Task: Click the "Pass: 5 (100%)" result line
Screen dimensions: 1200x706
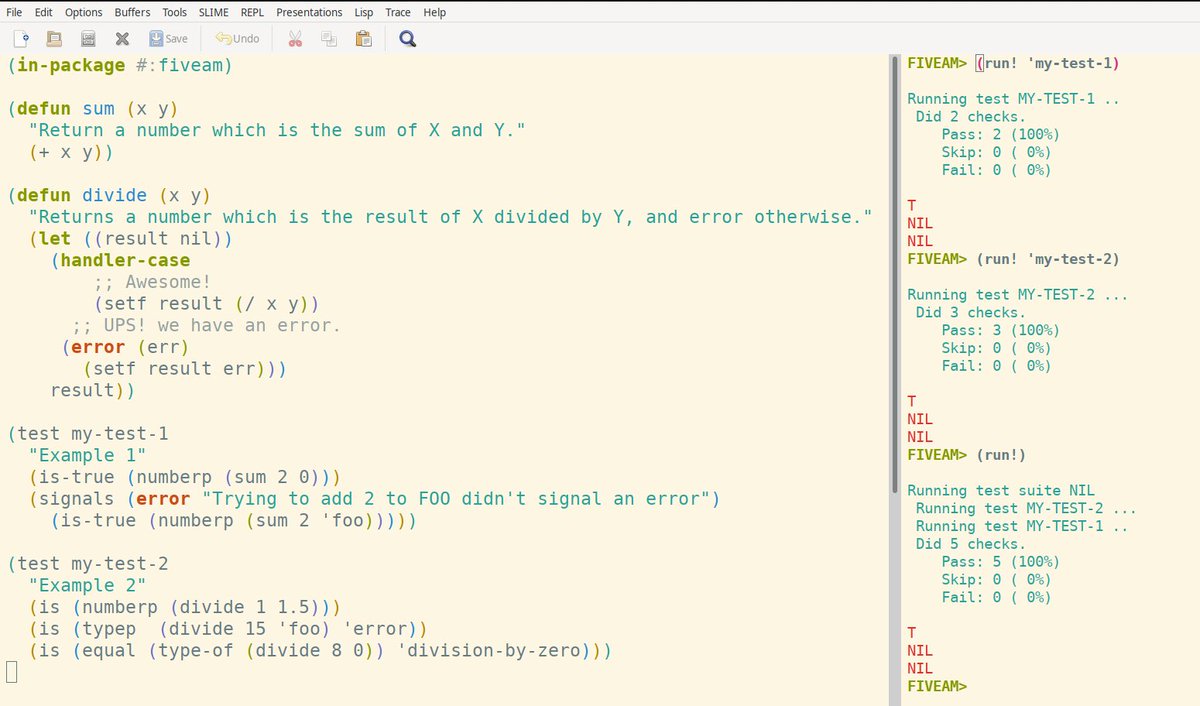Action: click(x=1001, y=562)
